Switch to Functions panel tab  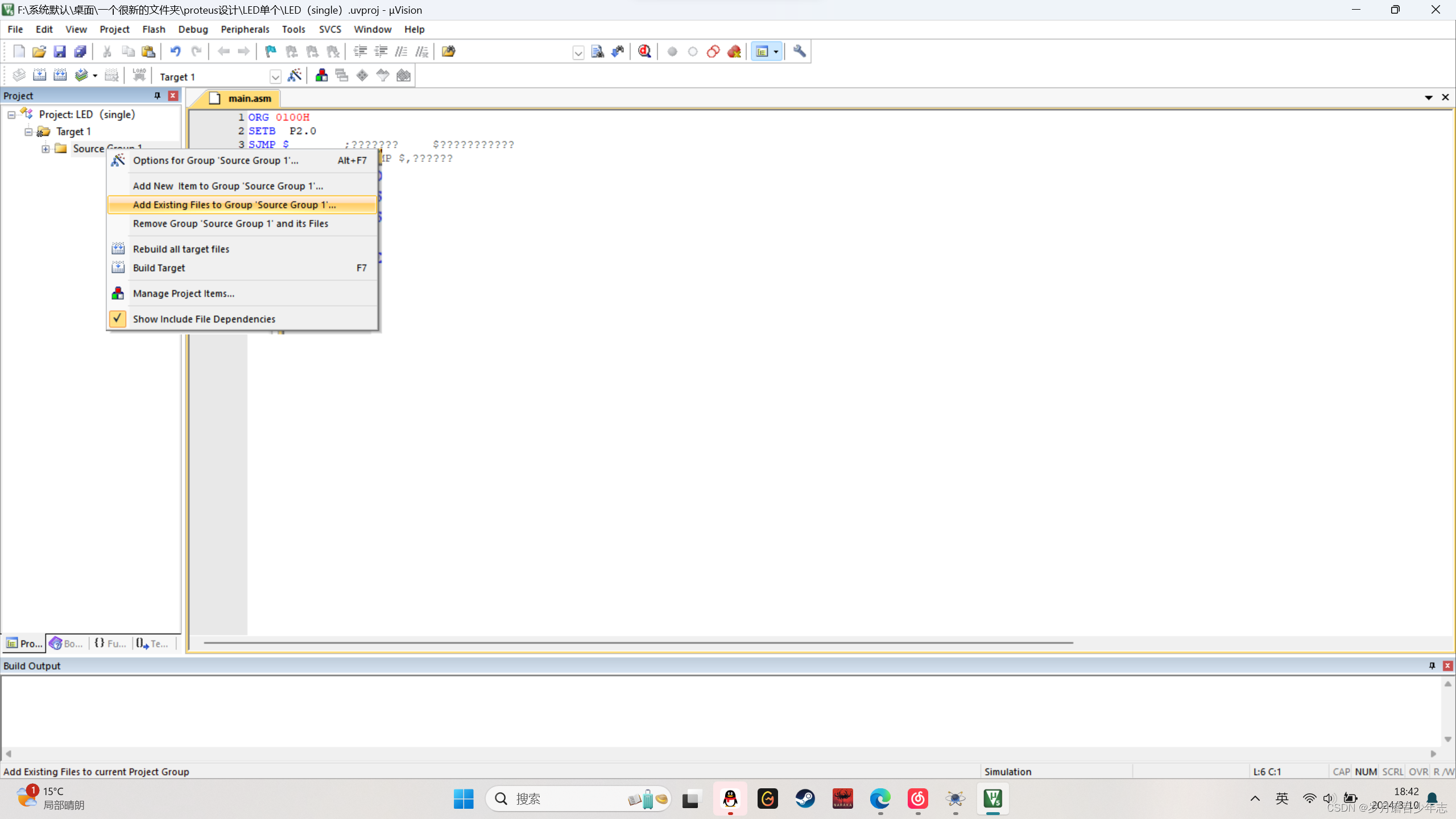pos(110,643)
